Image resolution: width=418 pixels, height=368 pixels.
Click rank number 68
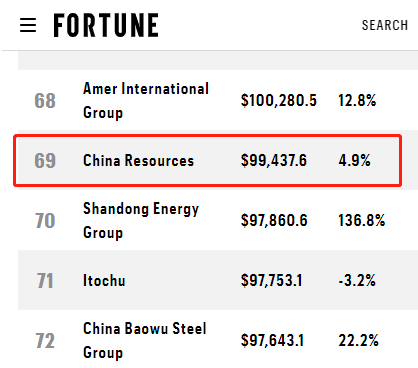click(x=45, y=101)
